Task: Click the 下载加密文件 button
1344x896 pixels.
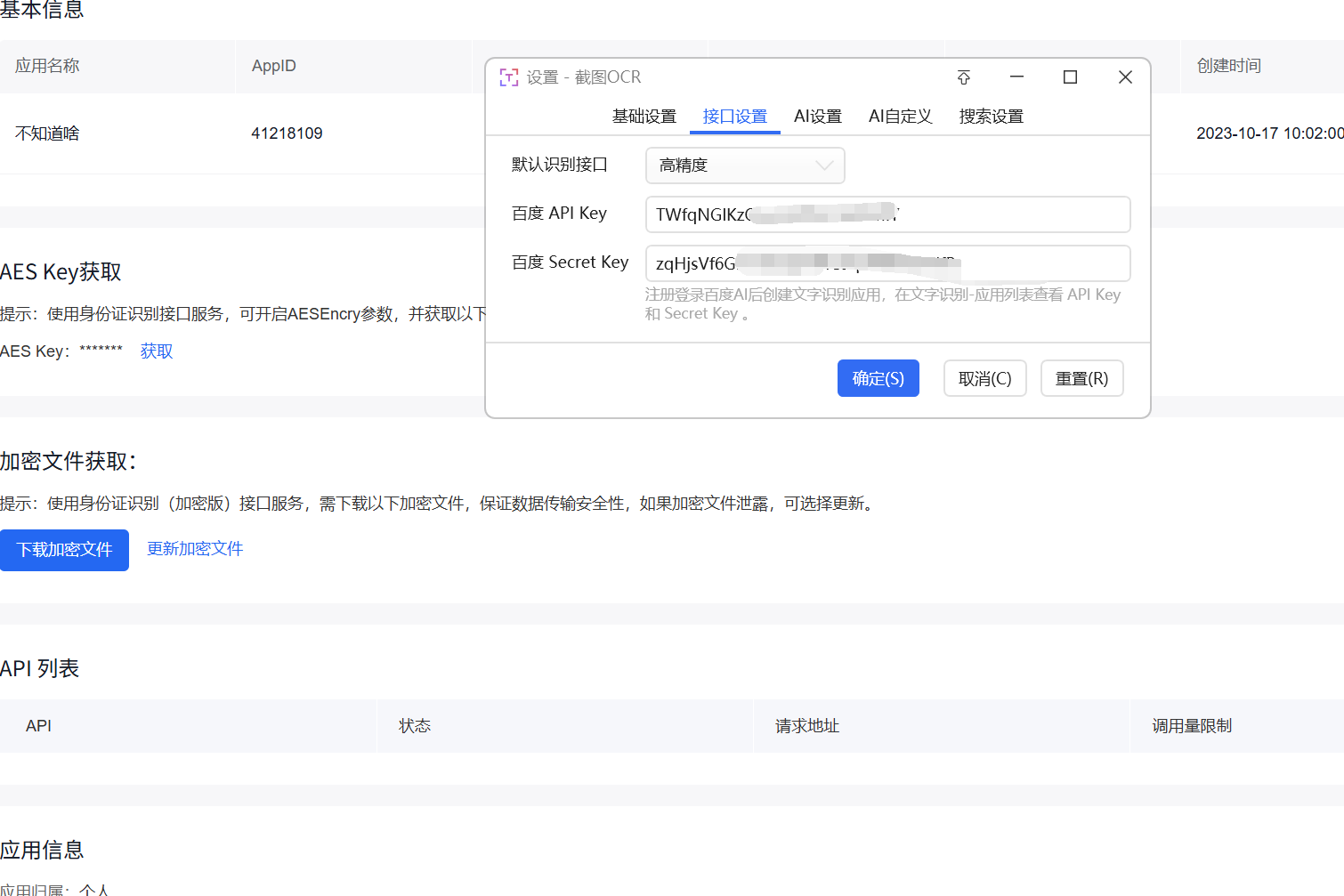Action: coord(64,550)
